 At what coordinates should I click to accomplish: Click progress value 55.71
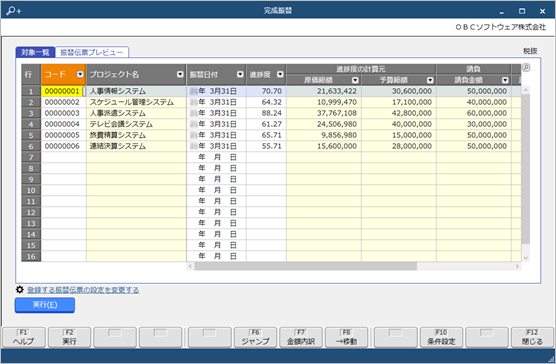click(x=272, y=146)
